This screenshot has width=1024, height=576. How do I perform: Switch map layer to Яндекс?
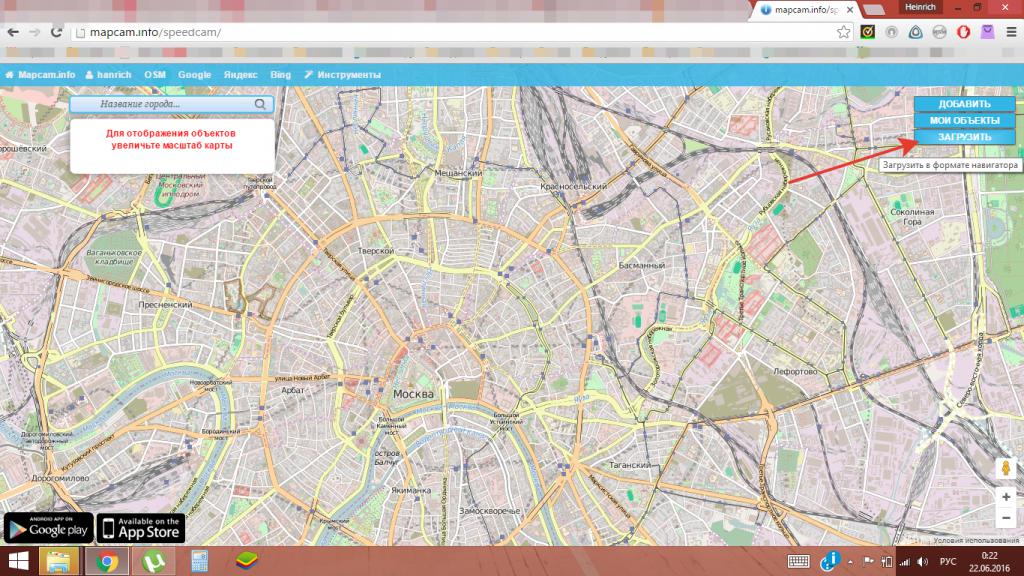tap(240, 75)
